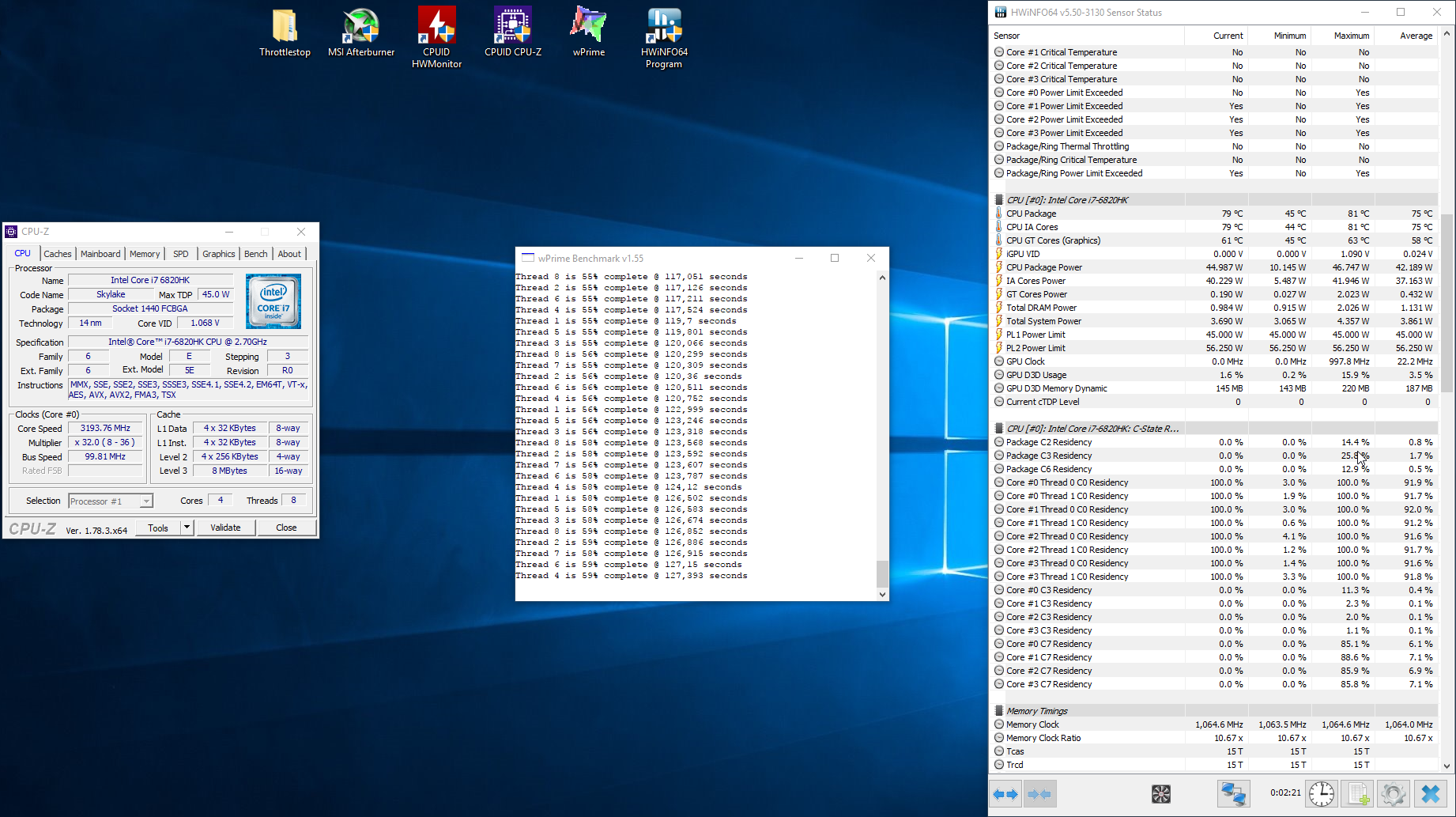
Task: Click HWiNFO sensor list scrollbar up arrow
Action: point(1447,34)
